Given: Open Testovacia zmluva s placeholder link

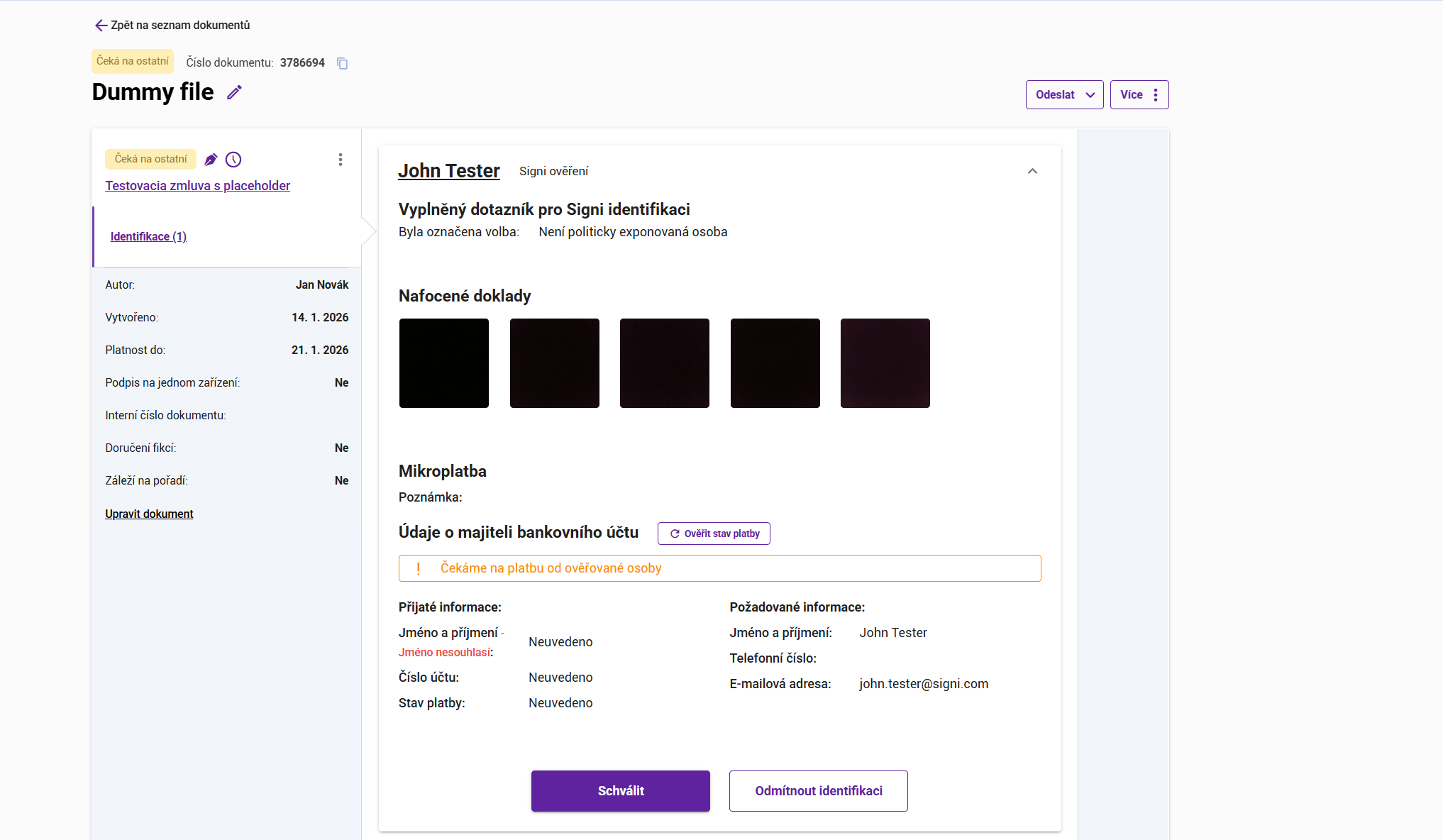Looking at the screenshot, I should click(197, 186).
